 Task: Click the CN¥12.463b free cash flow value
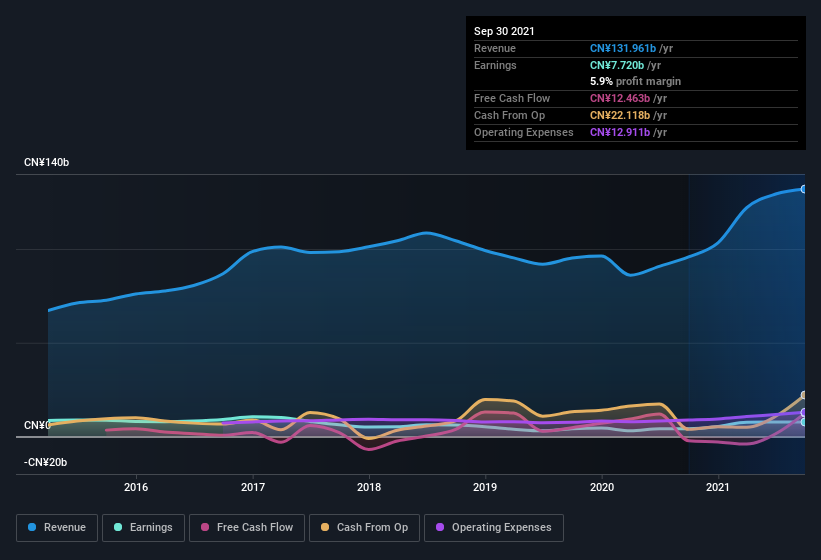pyautogui.click(x=620, y=98)
